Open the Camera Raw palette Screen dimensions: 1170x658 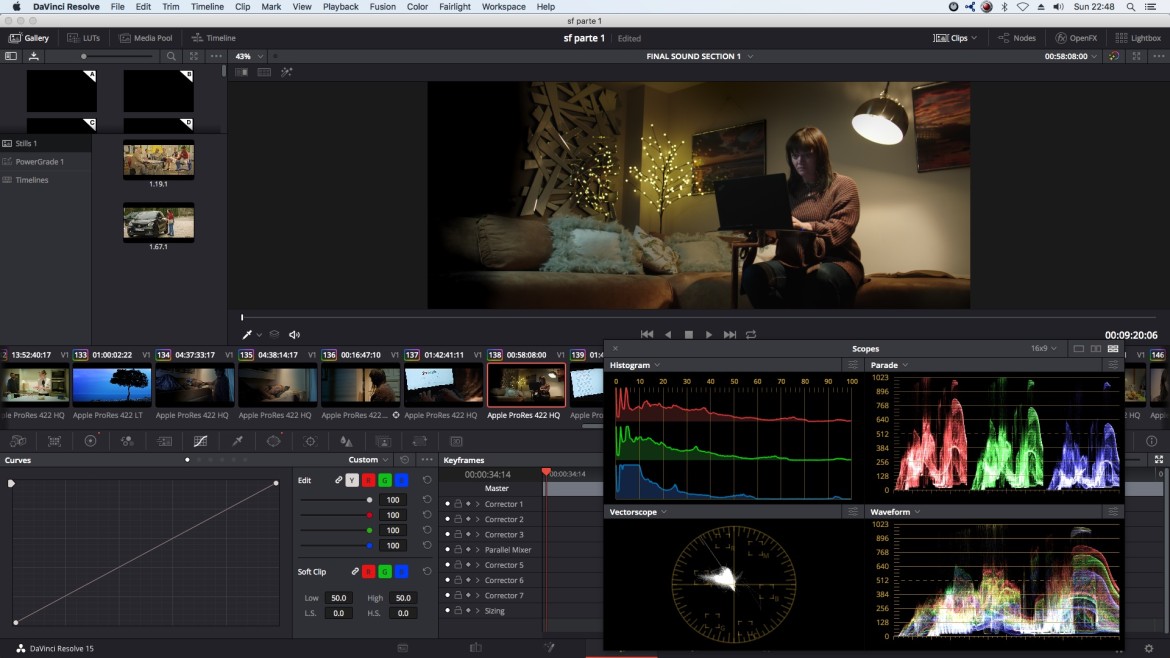click(18, 442)
